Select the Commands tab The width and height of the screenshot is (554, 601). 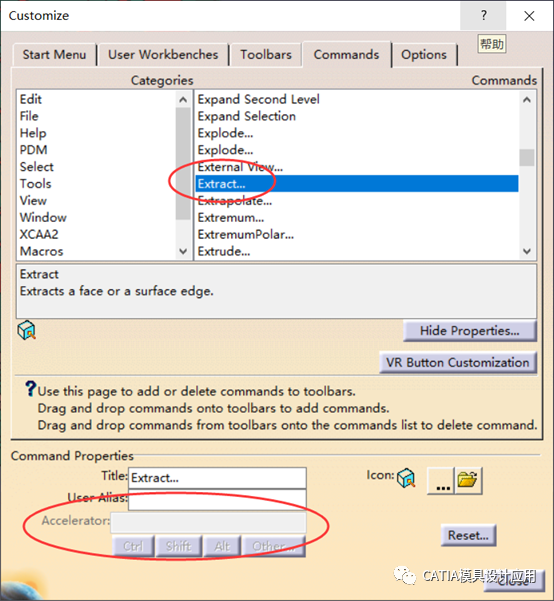[346, 54]
